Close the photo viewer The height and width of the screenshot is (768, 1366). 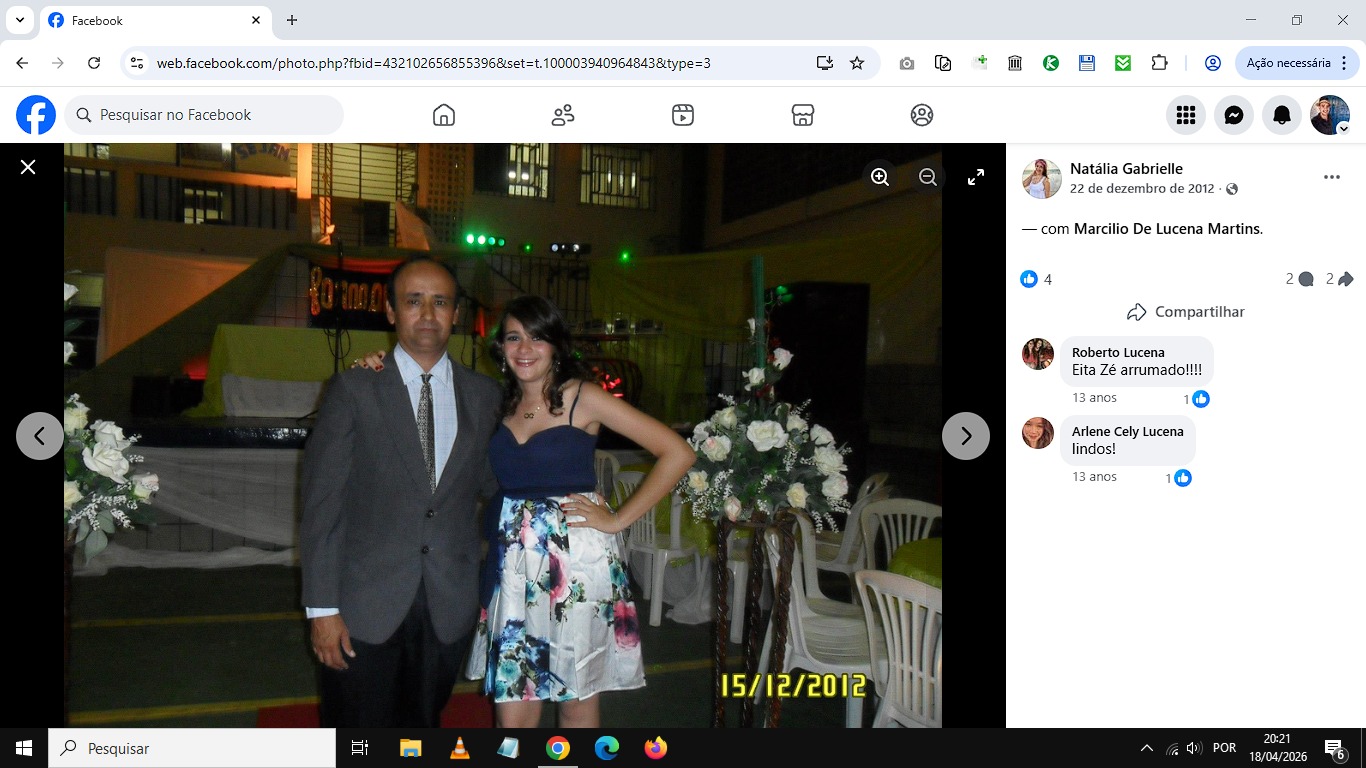point(28,167)
